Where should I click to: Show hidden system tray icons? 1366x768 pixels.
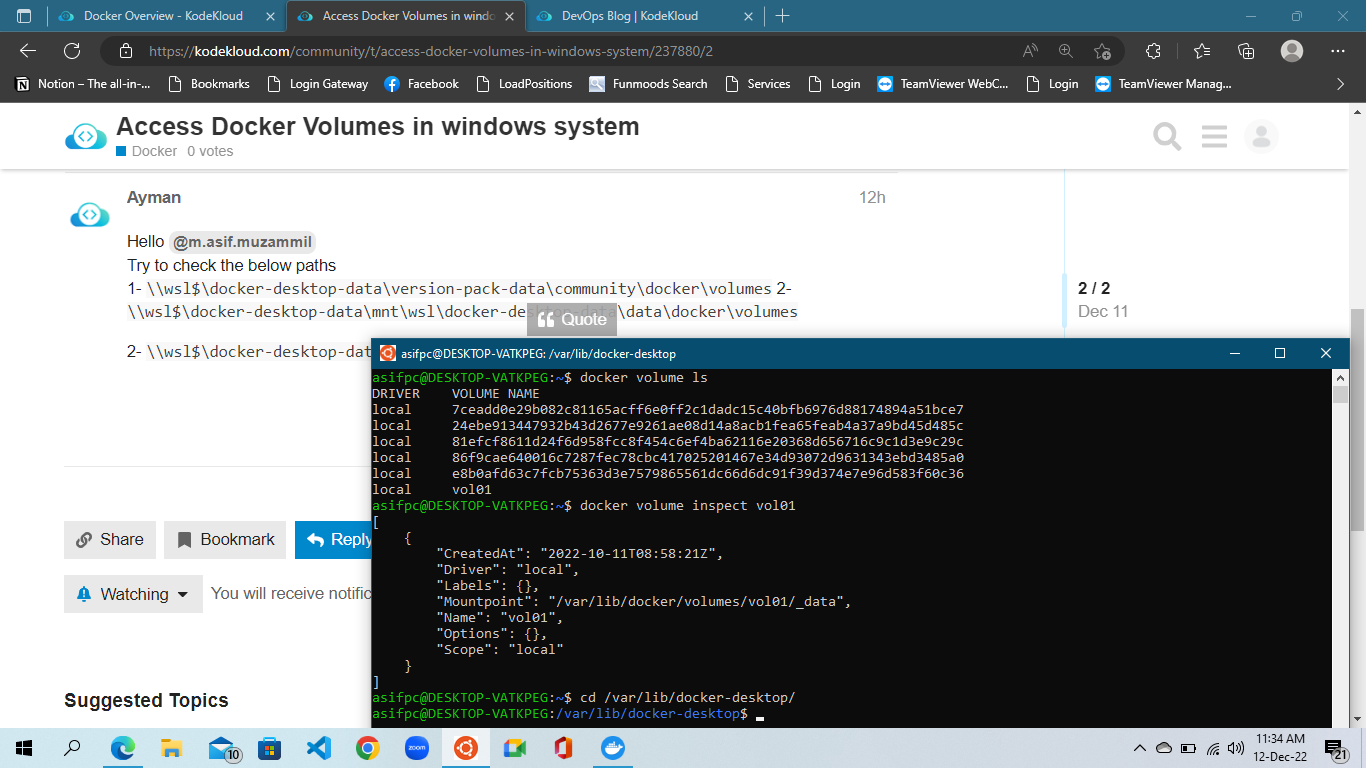[1139, 748]
